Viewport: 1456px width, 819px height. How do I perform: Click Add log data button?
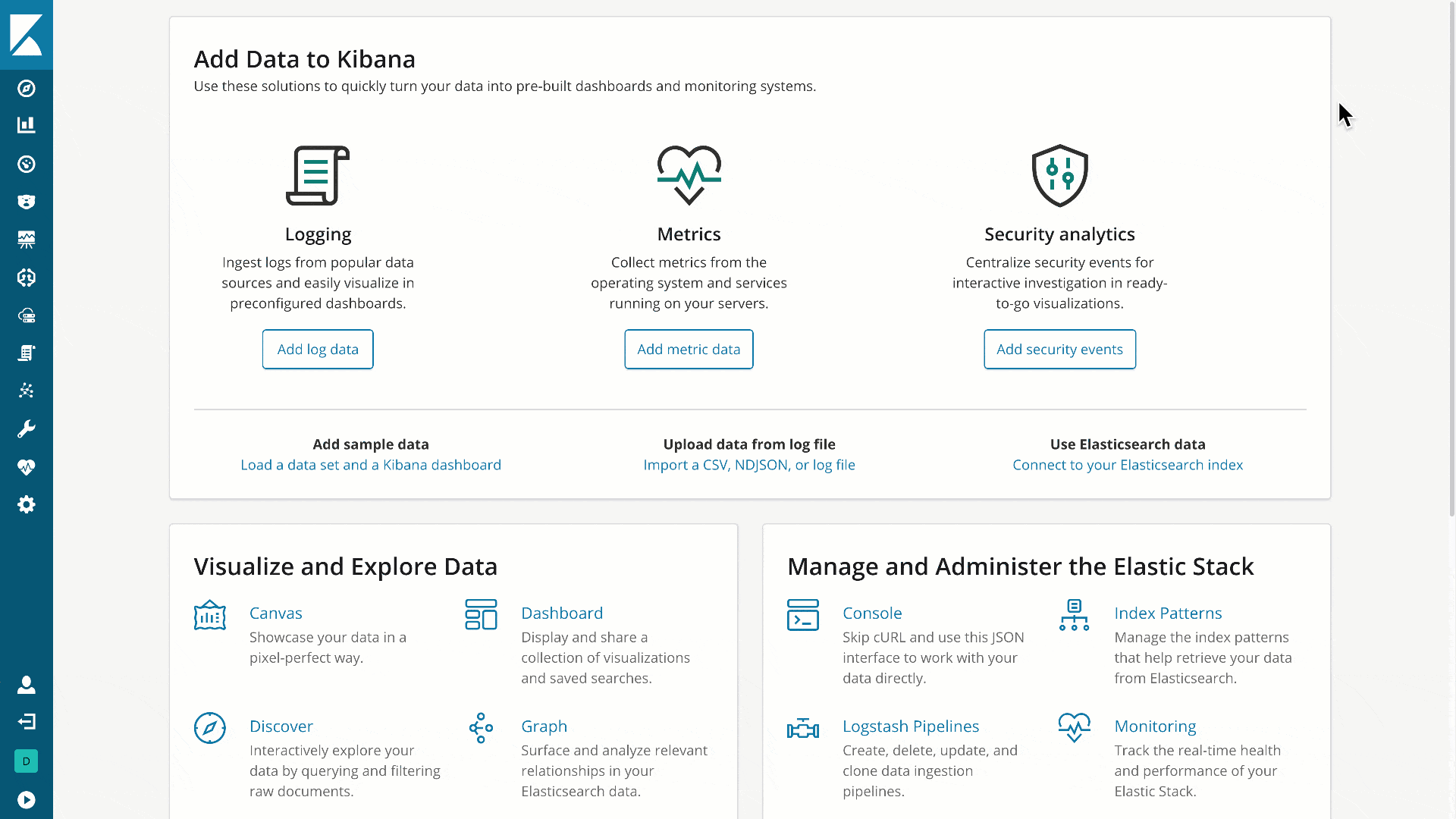(x=318, y=349)
